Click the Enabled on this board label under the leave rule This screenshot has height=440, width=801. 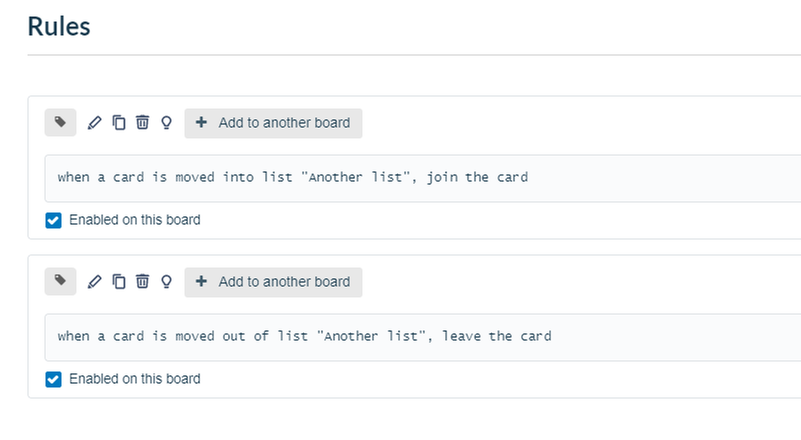point(135,379)
